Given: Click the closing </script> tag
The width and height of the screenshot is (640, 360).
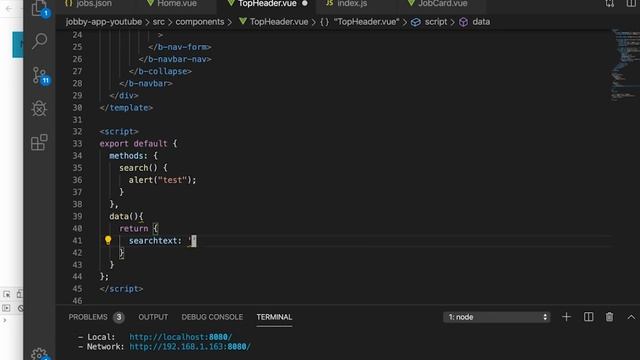Looking at the screenshot, I should (121, 289).
